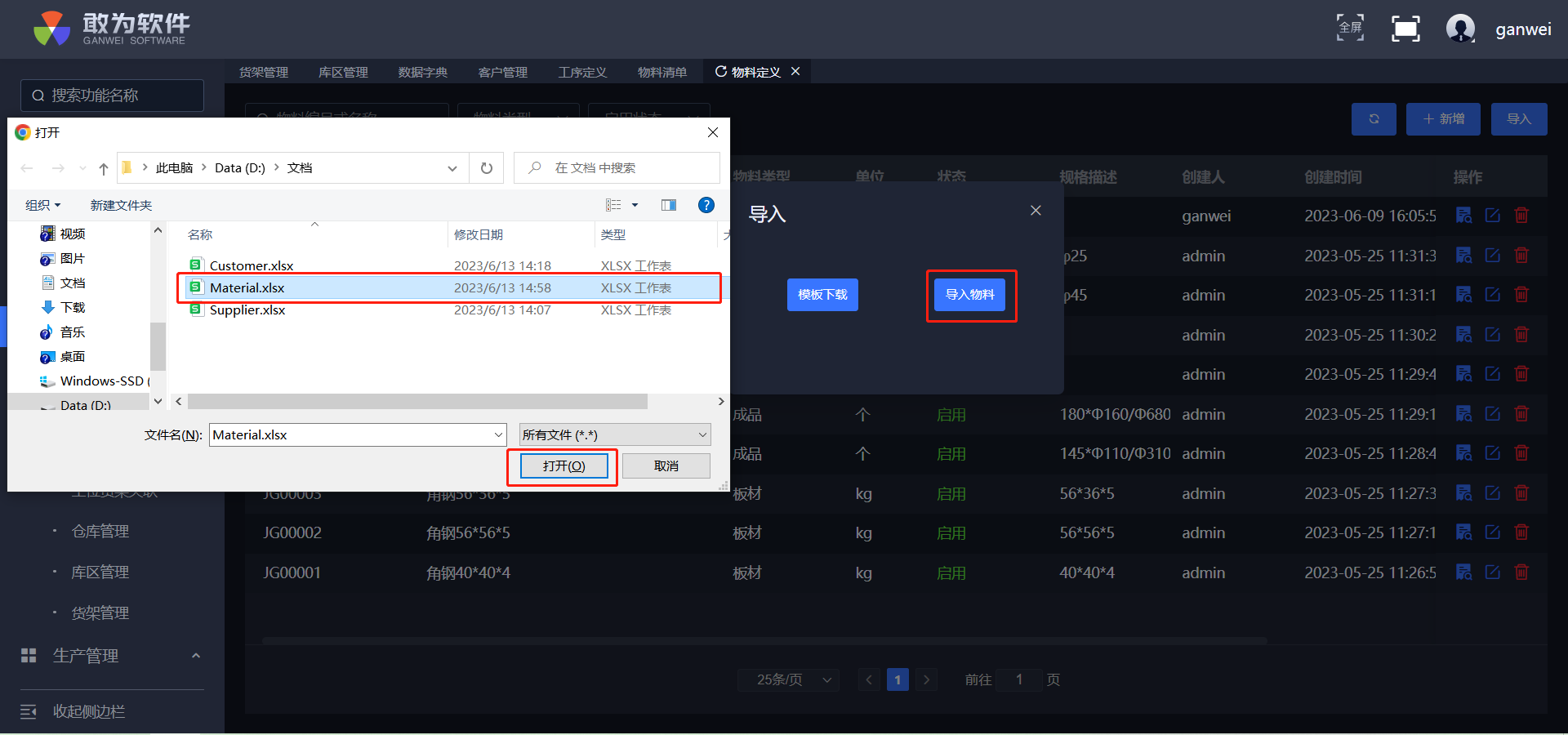
Task: Switch to the 货架管理 tab
Action: coord(263,72)
